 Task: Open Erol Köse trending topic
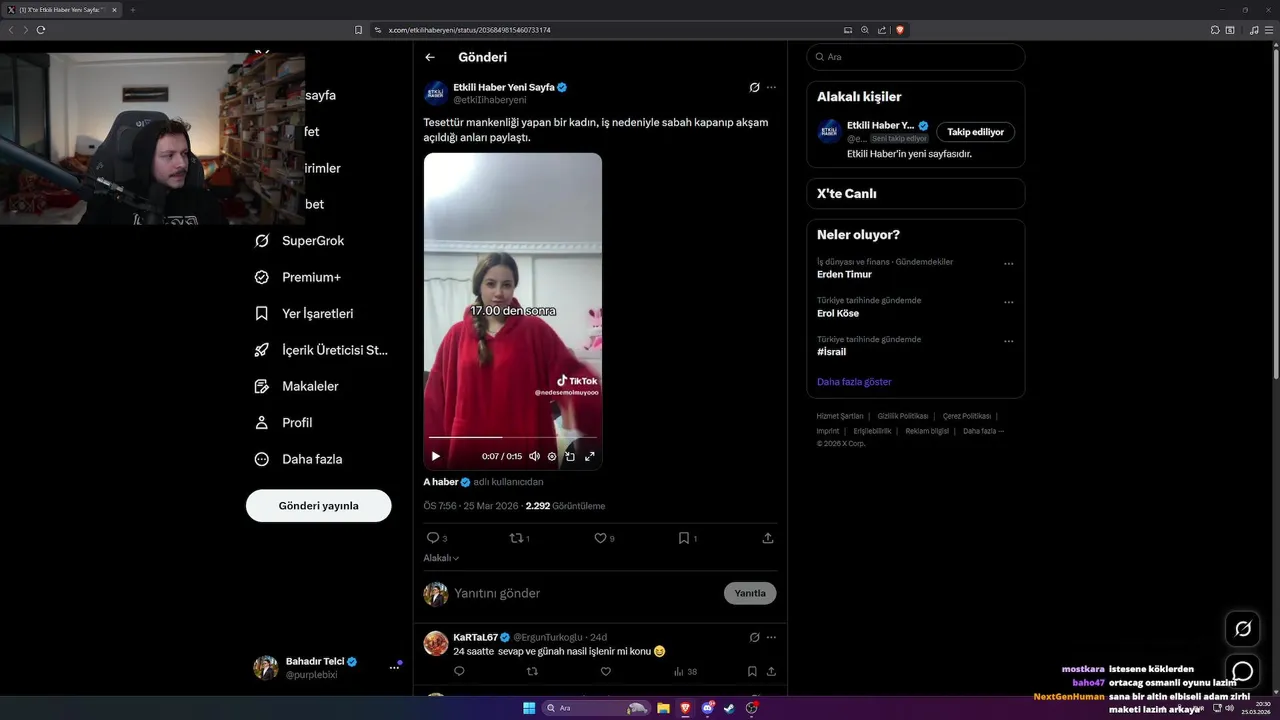click(838, 313)
